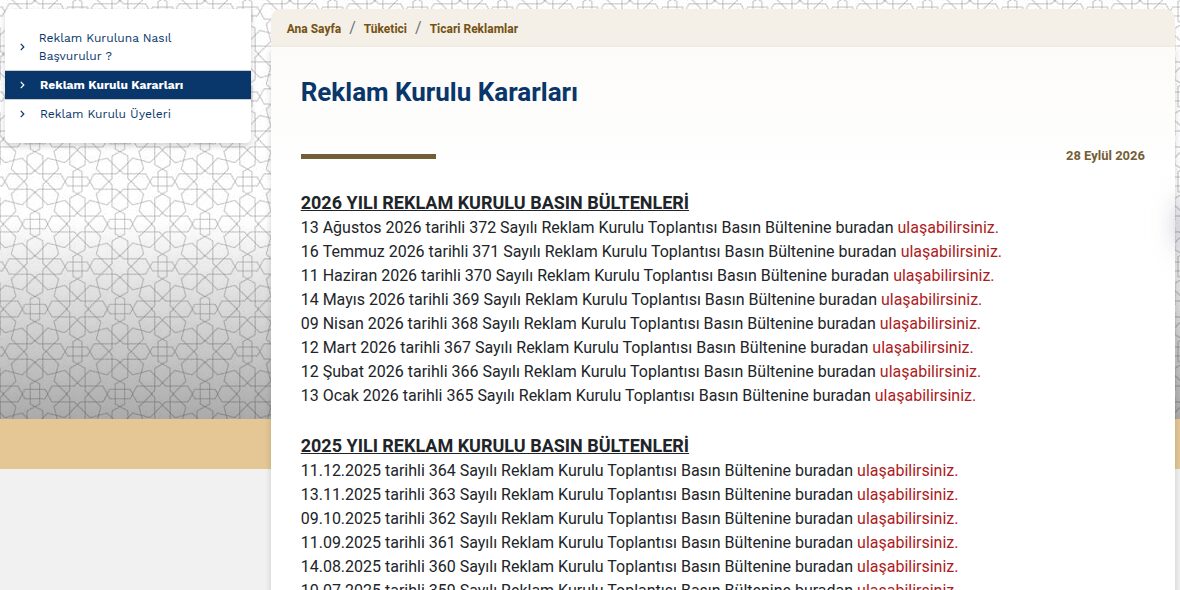Click '2025 YILI REKLAM KURULU BASIN BÜLTENLERİ' heading
The width and height of the screenshot is (1180, 590).
click(494, 446)
